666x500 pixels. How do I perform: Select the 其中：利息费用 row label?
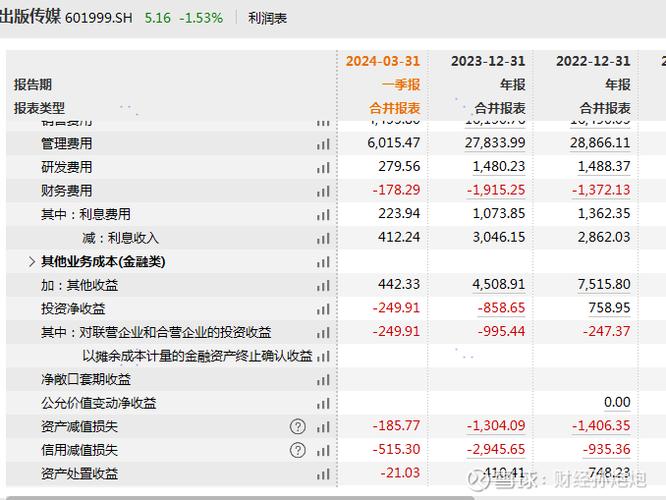click(86, 214)
